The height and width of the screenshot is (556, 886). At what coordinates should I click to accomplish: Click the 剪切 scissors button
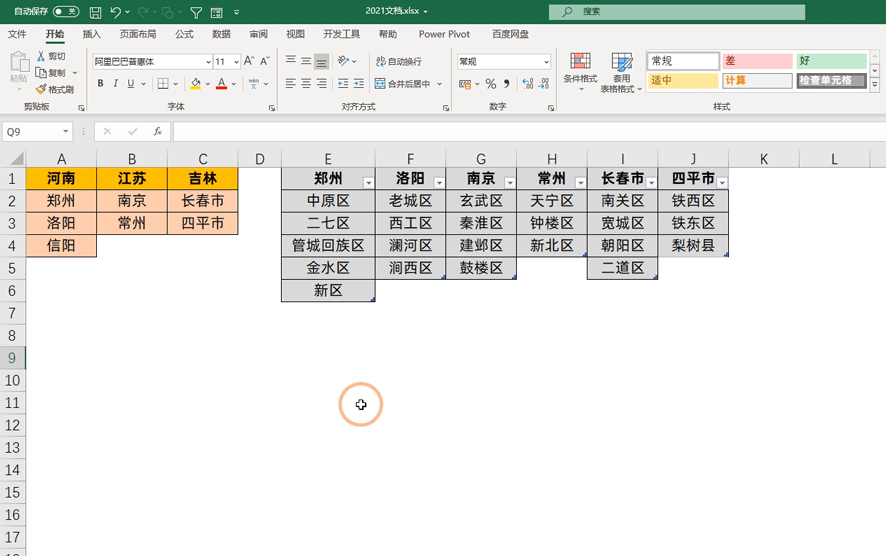pyautogui.click(x=51, y=56)
